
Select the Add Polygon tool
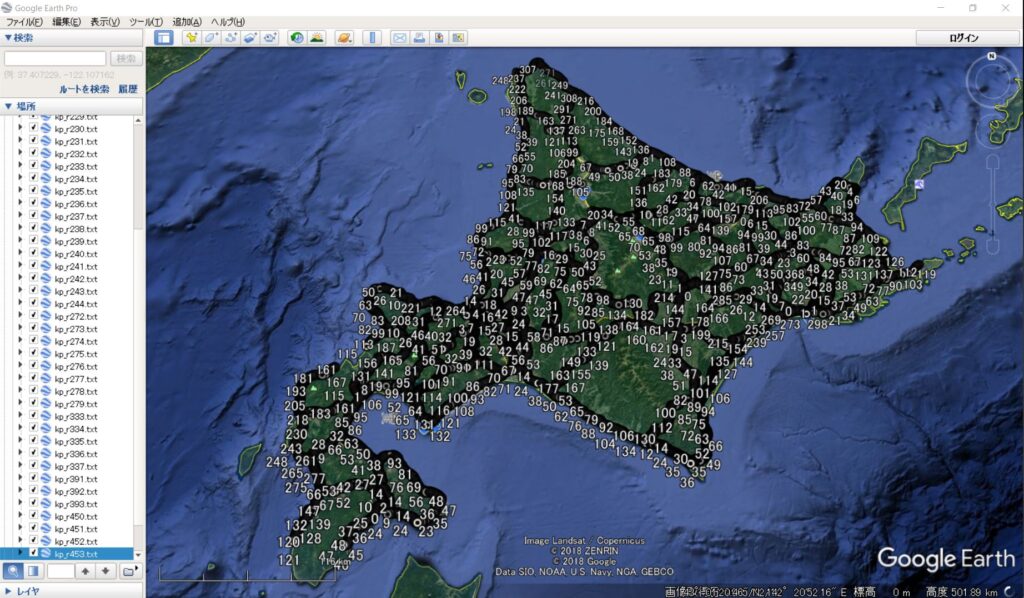(211, 38)
